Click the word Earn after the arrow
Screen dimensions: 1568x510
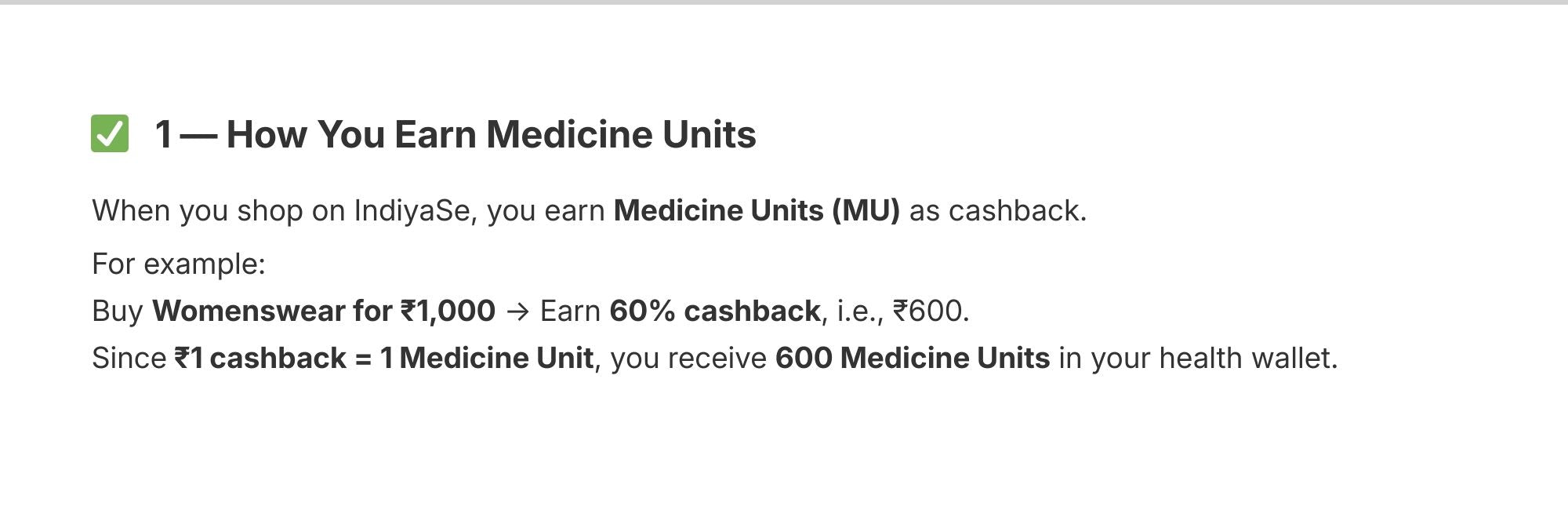[x=570, y=311]
